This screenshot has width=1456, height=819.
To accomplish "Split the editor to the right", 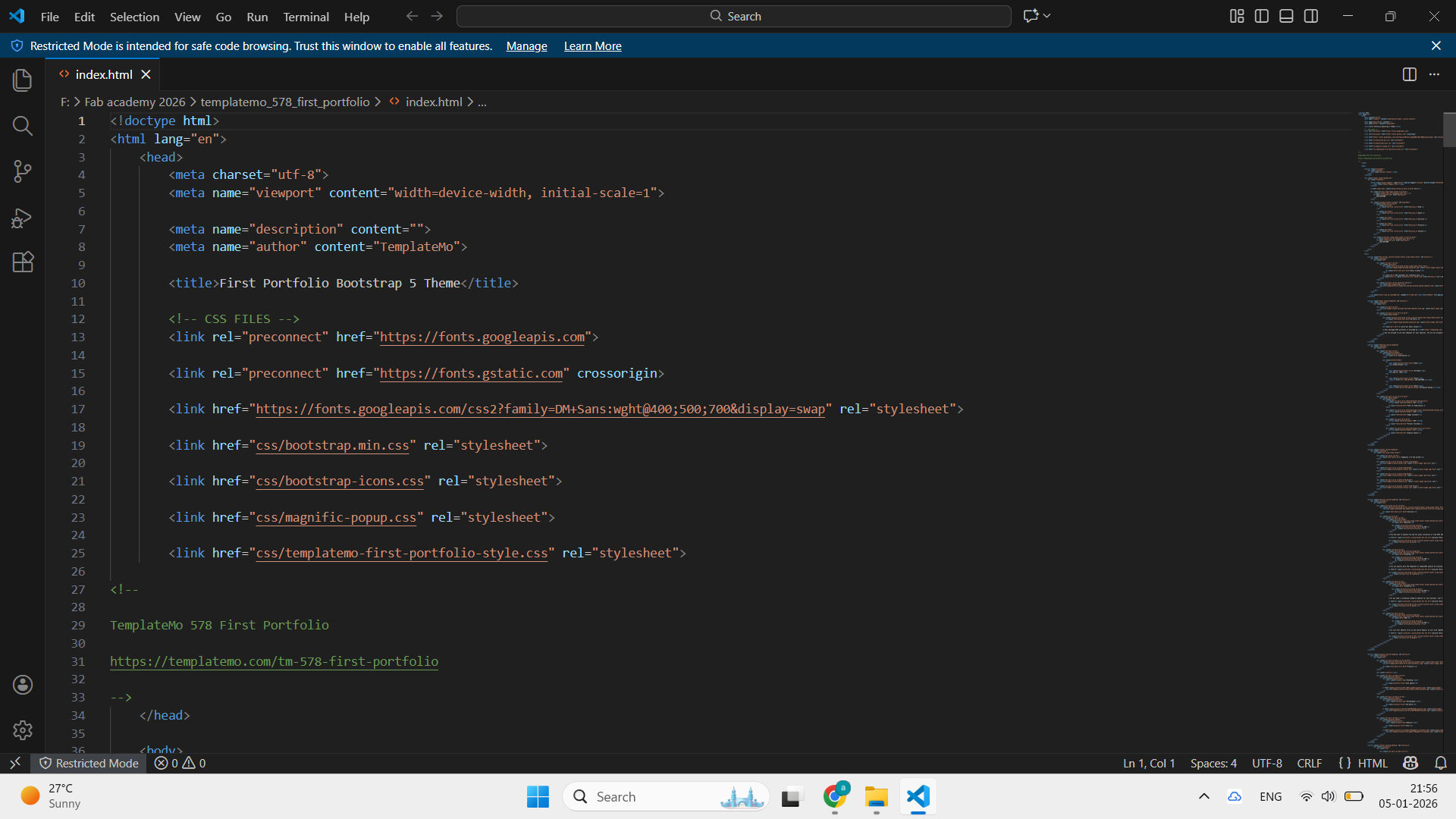I will 1409,74.
